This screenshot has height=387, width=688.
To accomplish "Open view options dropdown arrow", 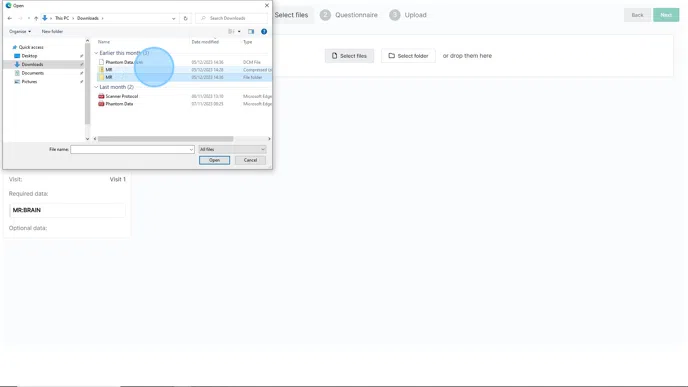I will coord(239,32).
